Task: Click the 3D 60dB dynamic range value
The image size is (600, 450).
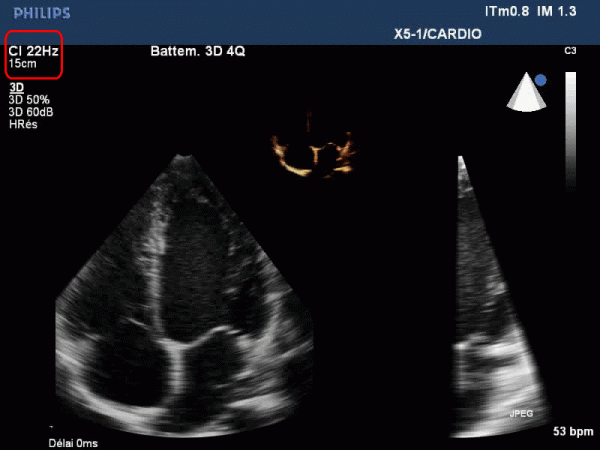Action: [31, 112]
